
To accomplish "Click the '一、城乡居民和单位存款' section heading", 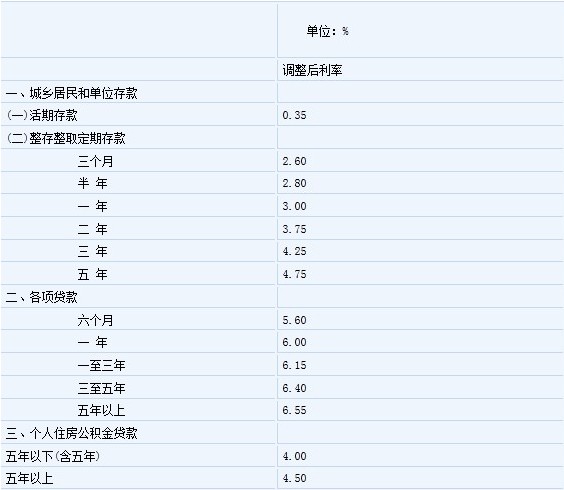I will coord(72,93).
